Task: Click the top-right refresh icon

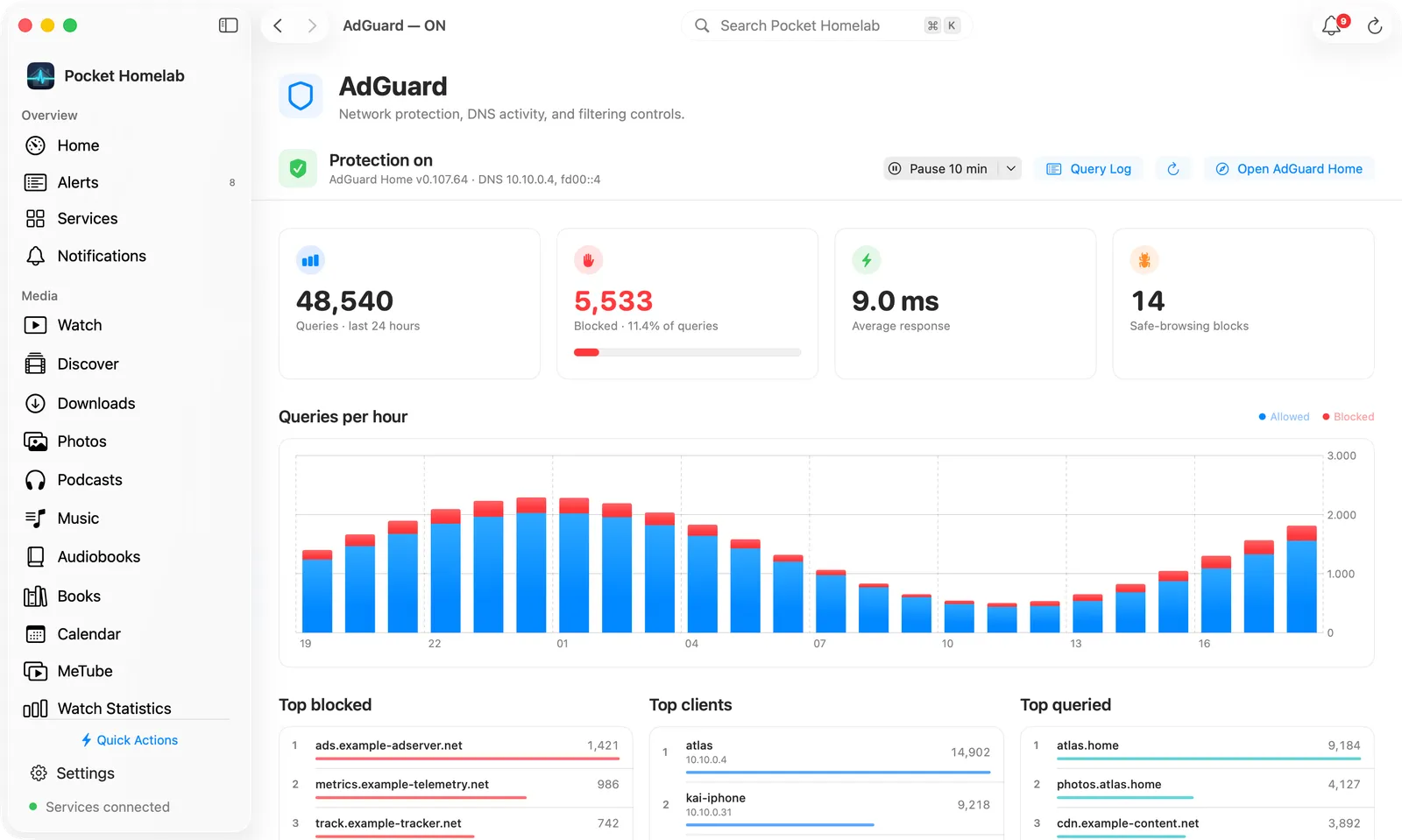Action: click(1375, 25)
